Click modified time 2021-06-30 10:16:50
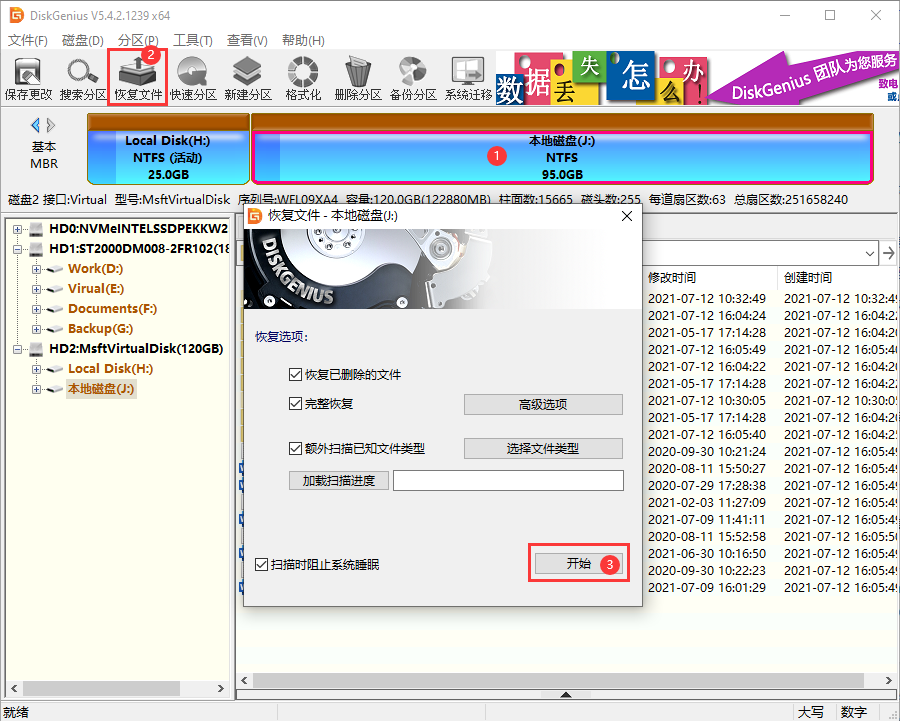900x721 pixels. (x=707, y=554)
